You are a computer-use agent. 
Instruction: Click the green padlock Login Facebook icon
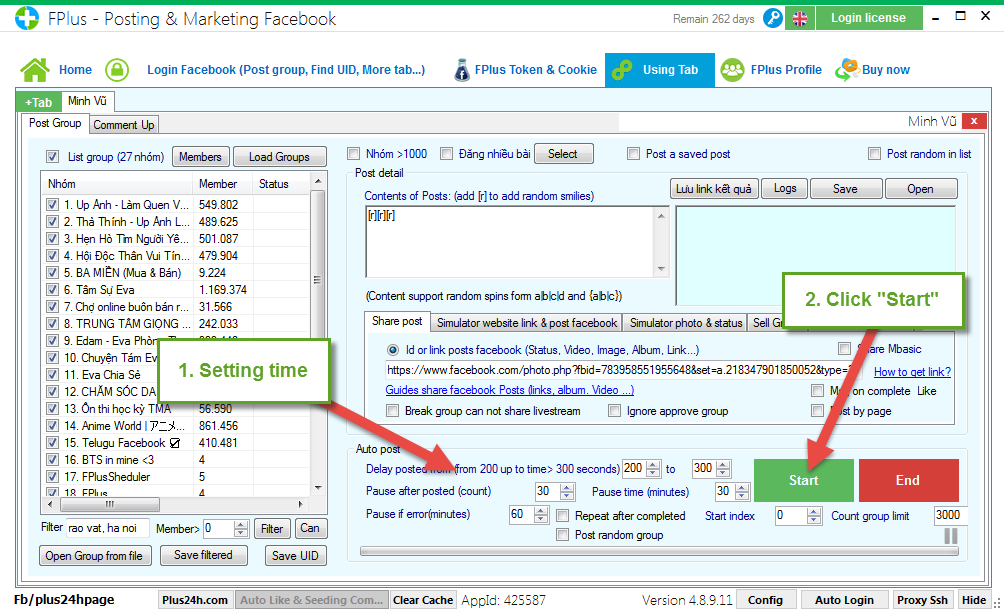[x=117, y=70]
